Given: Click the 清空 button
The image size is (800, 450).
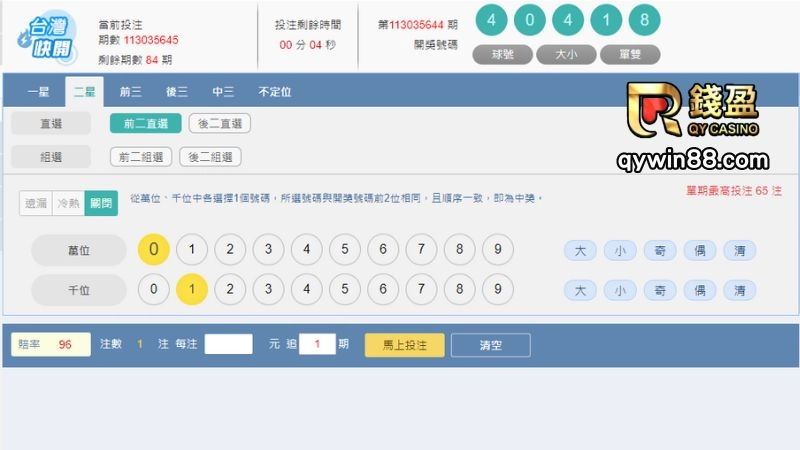Looking at the screenshot, I should pos(490,345).
